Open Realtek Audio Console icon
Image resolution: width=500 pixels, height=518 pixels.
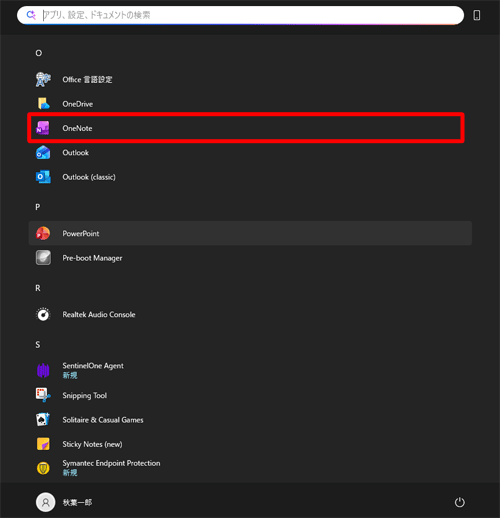(43, 315)
